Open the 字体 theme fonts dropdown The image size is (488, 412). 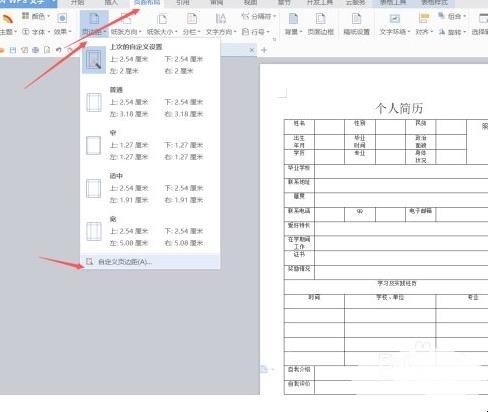[x=36, y=32]
